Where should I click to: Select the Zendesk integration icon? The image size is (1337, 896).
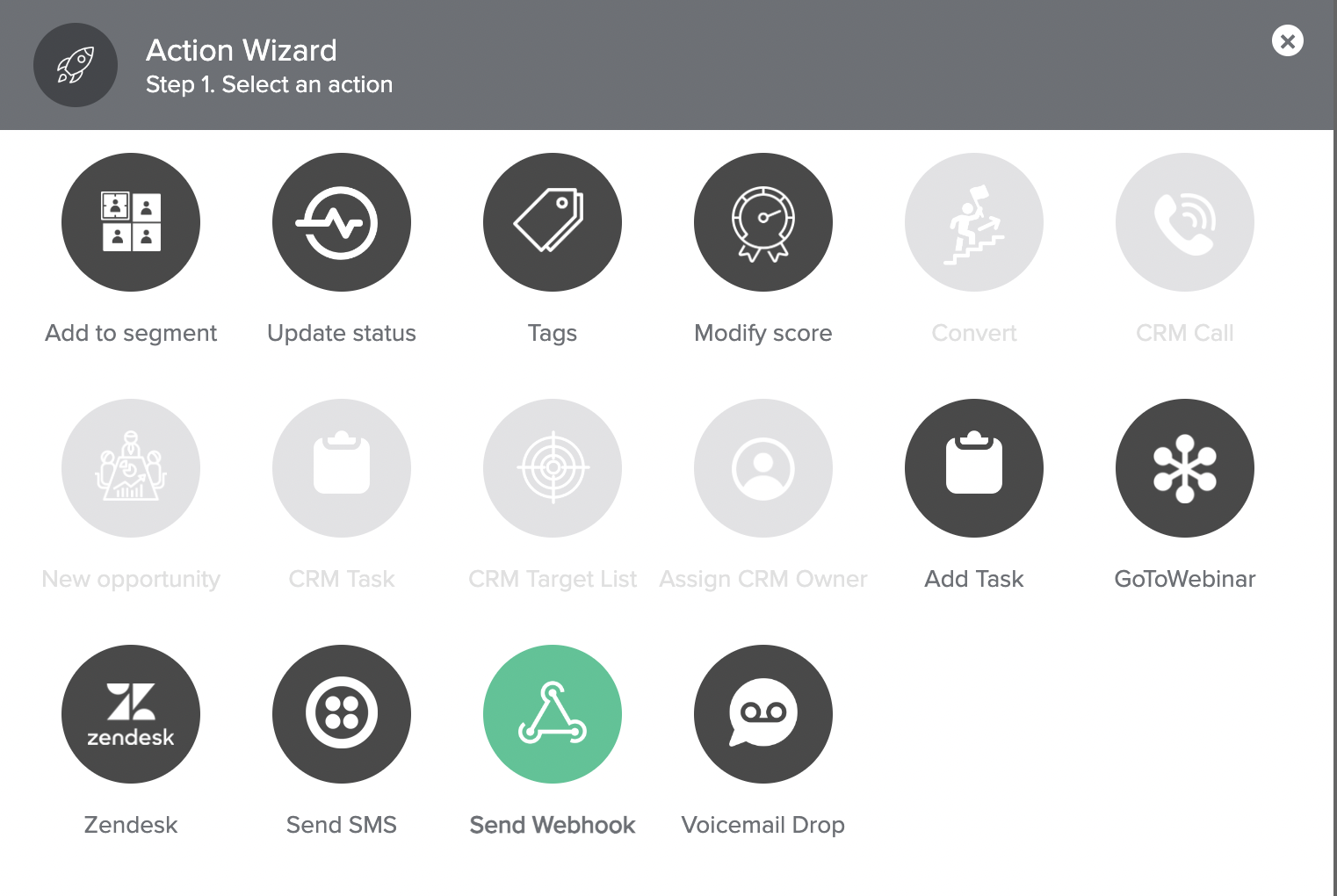click(x=131, y=714)
